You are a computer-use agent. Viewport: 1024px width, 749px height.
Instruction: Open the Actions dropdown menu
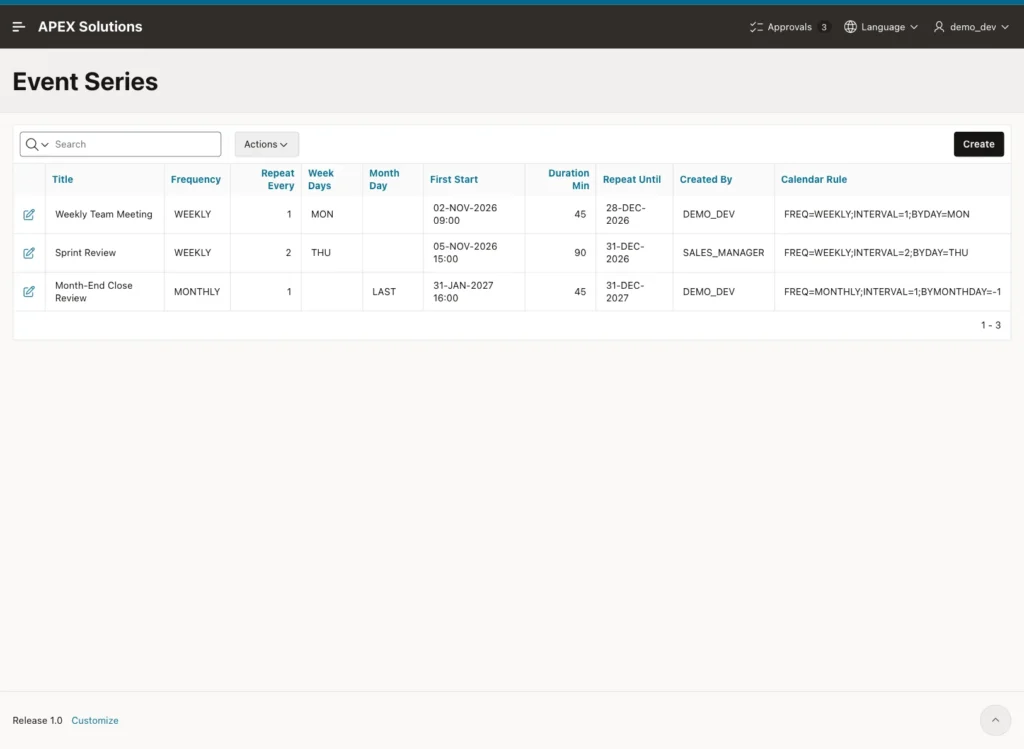point(266,144)
